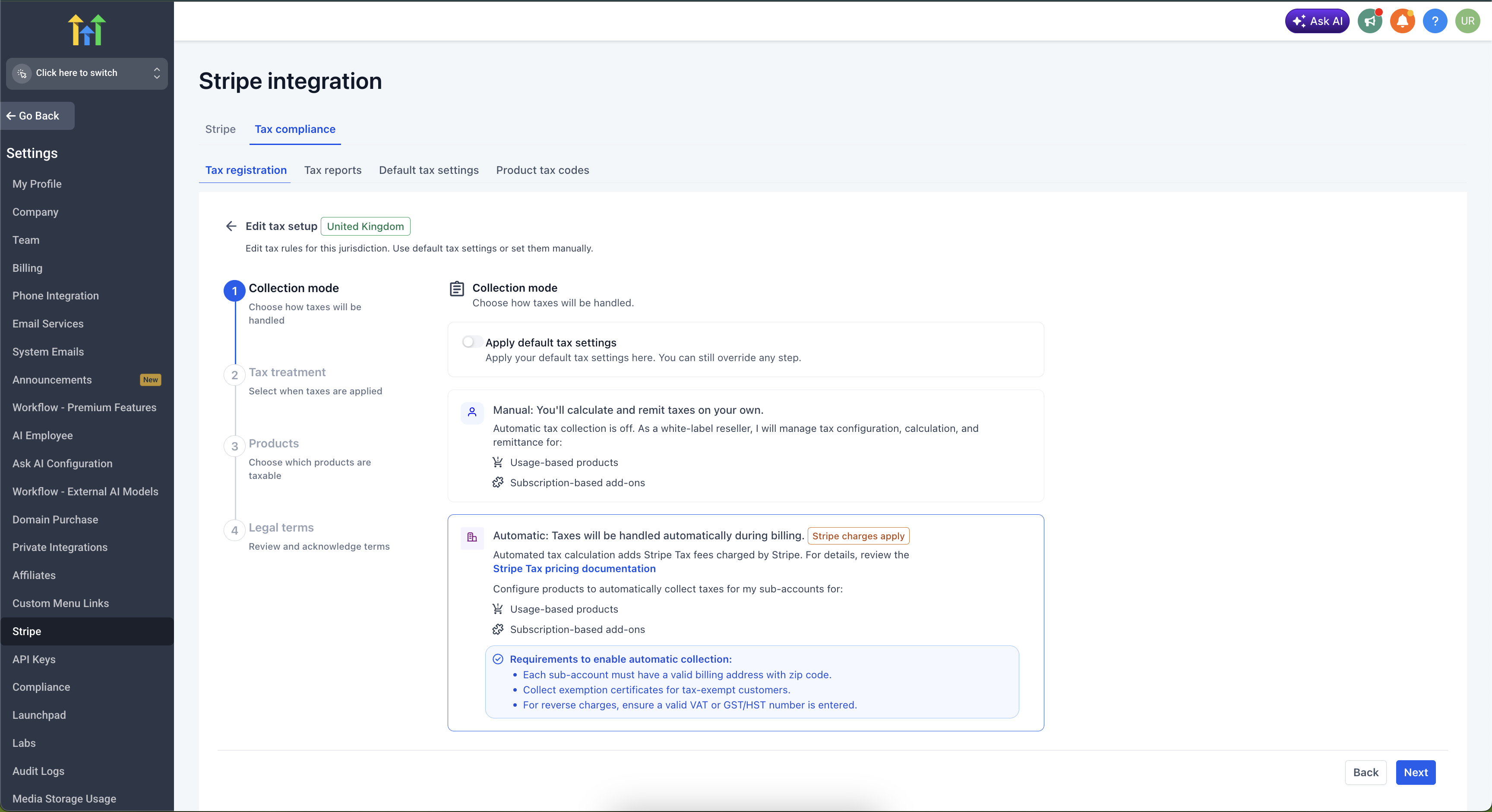Open Audit Logs in settings sidebar
1492x812 pixels.
tap(38, 771)
